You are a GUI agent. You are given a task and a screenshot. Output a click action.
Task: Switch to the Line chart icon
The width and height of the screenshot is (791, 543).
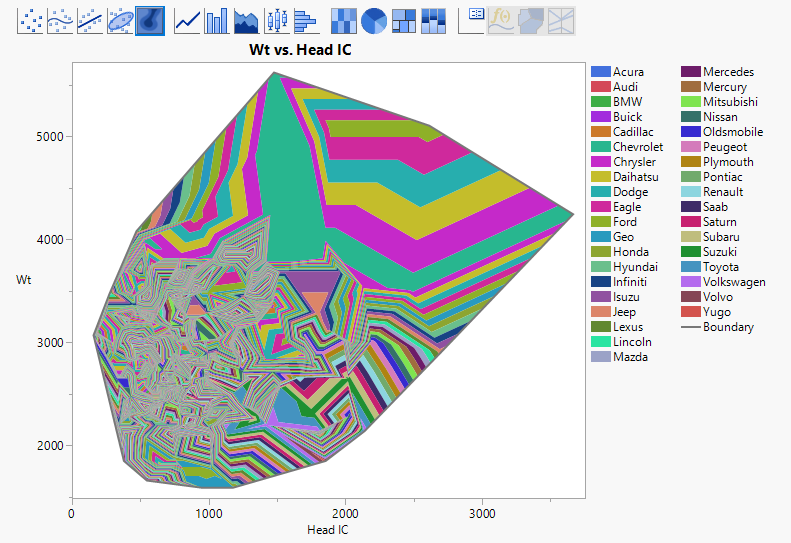pyautogui.click(x=187, y=20)
